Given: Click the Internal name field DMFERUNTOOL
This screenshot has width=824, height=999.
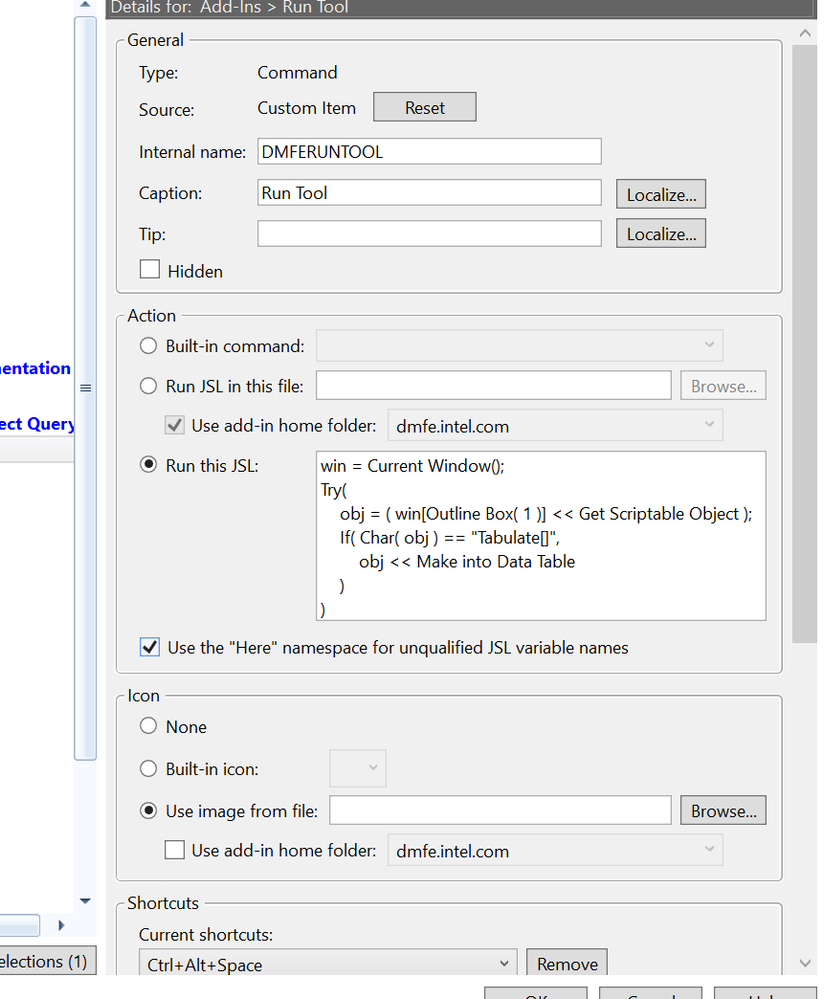Looking at the screenshot, I should click(429, 152).
